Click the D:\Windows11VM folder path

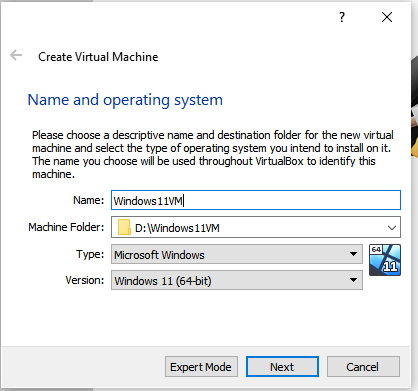177,228
